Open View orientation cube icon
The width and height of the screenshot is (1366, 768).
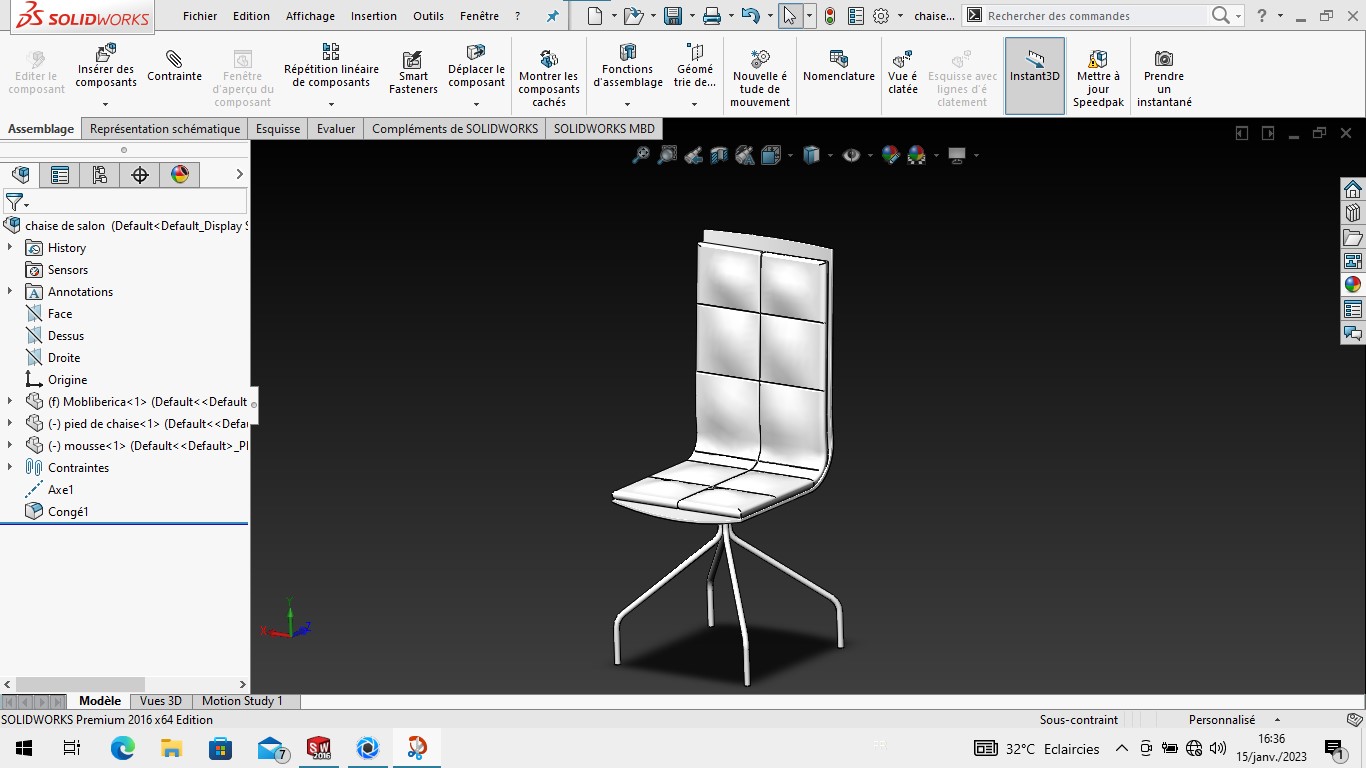pyautogui.click(x=771, y=155)
